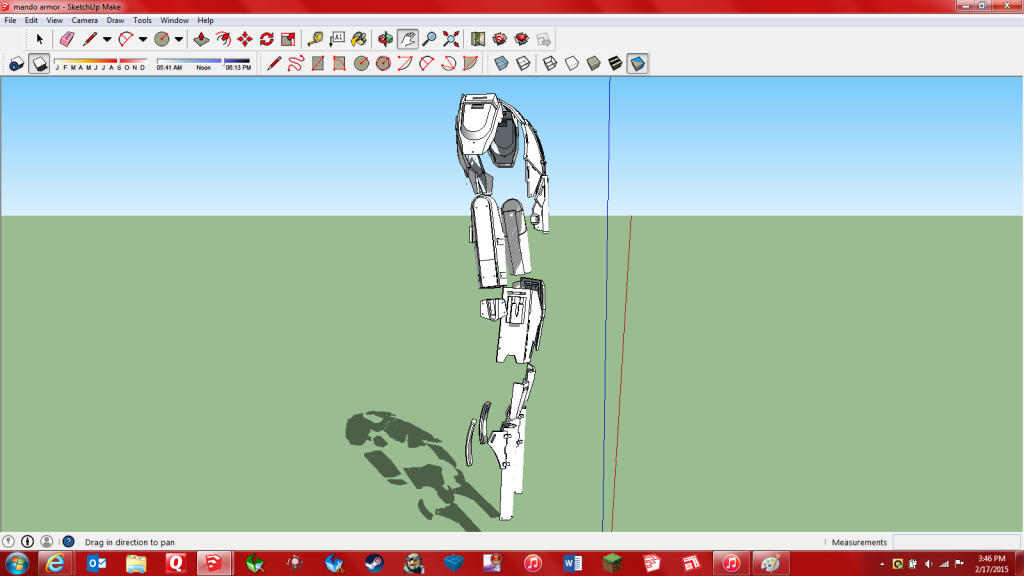
Task: Toggle Back Edges face style
Action: click(x=523, y=63)
